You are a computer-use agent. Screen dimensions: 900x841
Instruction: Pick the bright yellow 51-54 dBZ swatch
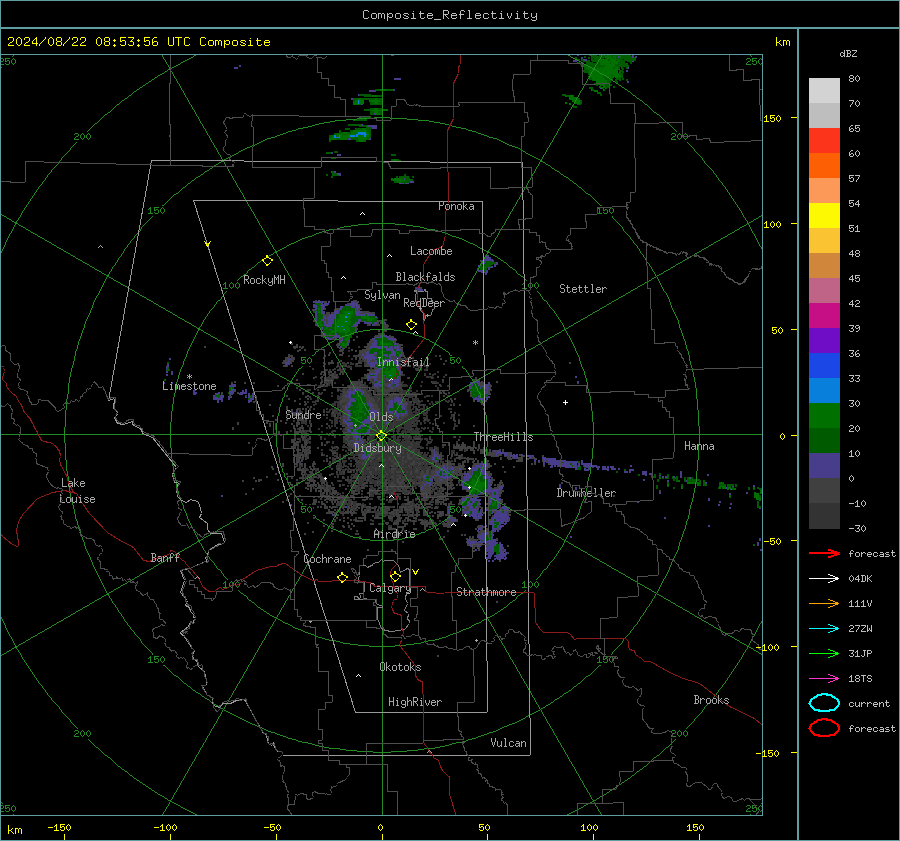824,215
